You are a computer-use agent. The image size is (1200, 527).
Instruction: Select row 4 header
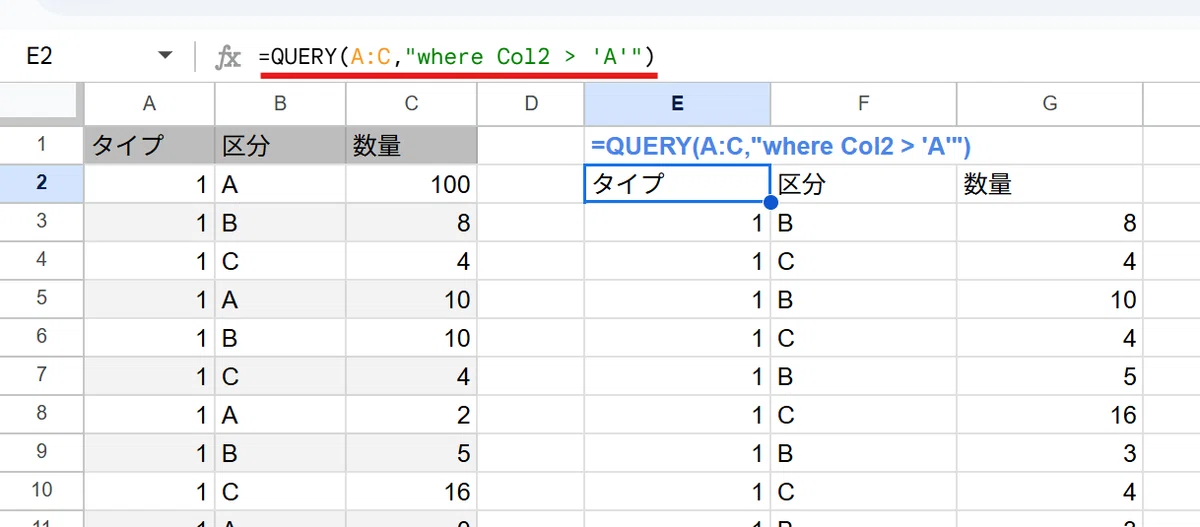pos(41,260)
